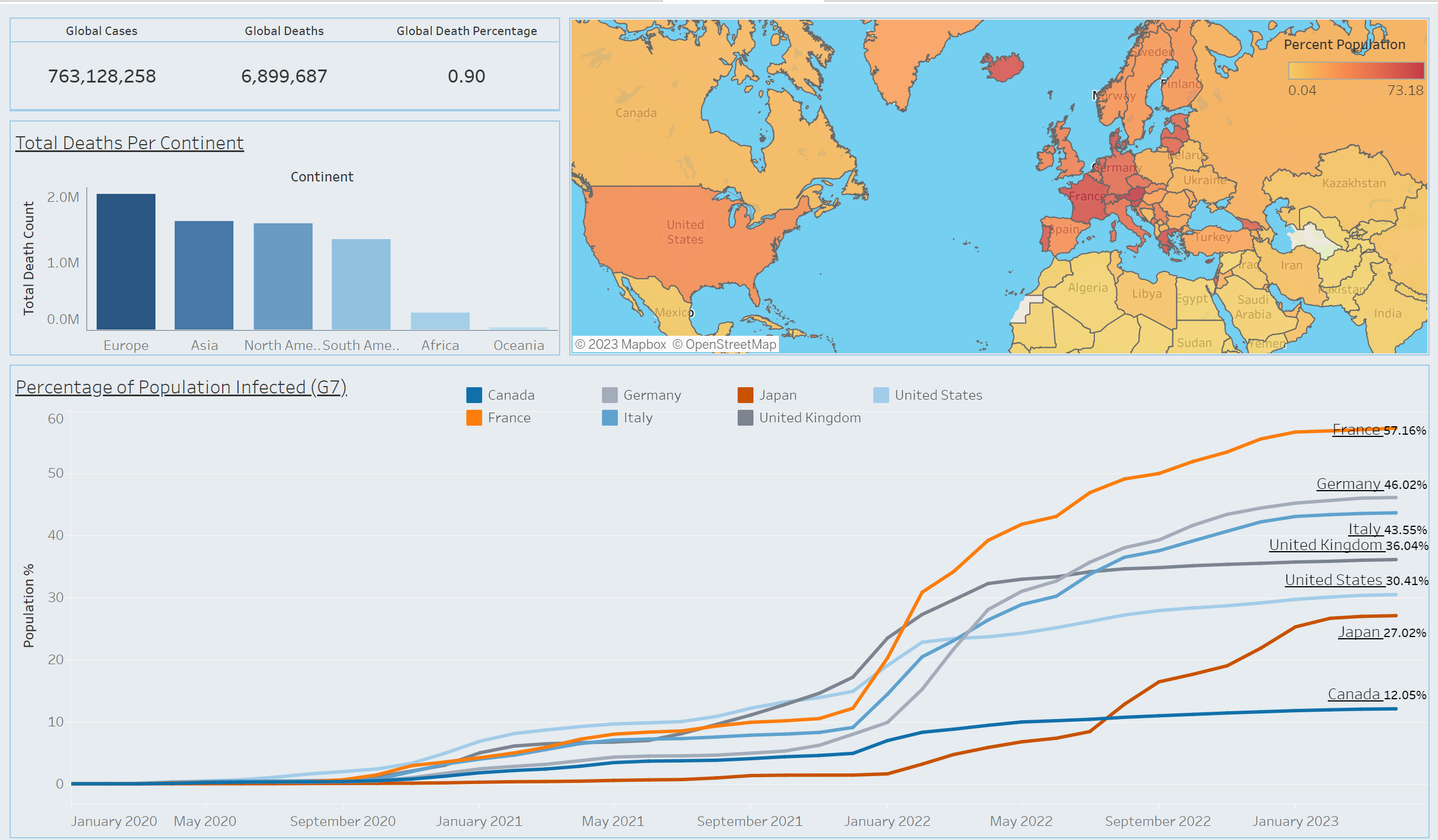
Task: Click the Percentage of Population Infected (G7) title
Action: 181,387
